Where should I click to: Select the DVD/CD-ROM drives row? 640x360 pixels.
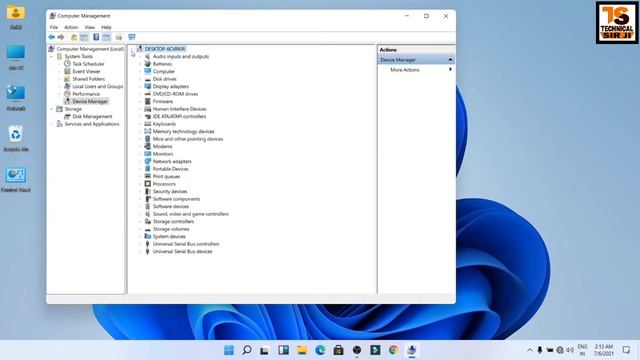coord(176,94)
